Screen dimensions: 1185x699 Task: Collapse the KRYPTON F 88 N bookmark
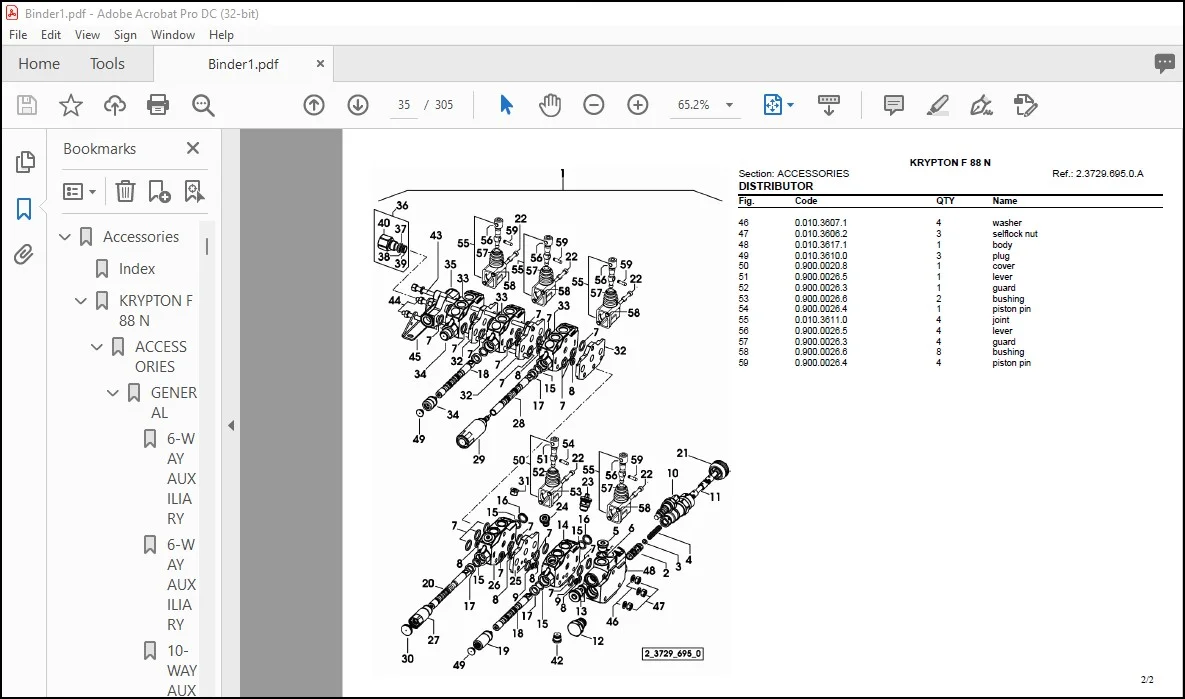coord(81,301)
